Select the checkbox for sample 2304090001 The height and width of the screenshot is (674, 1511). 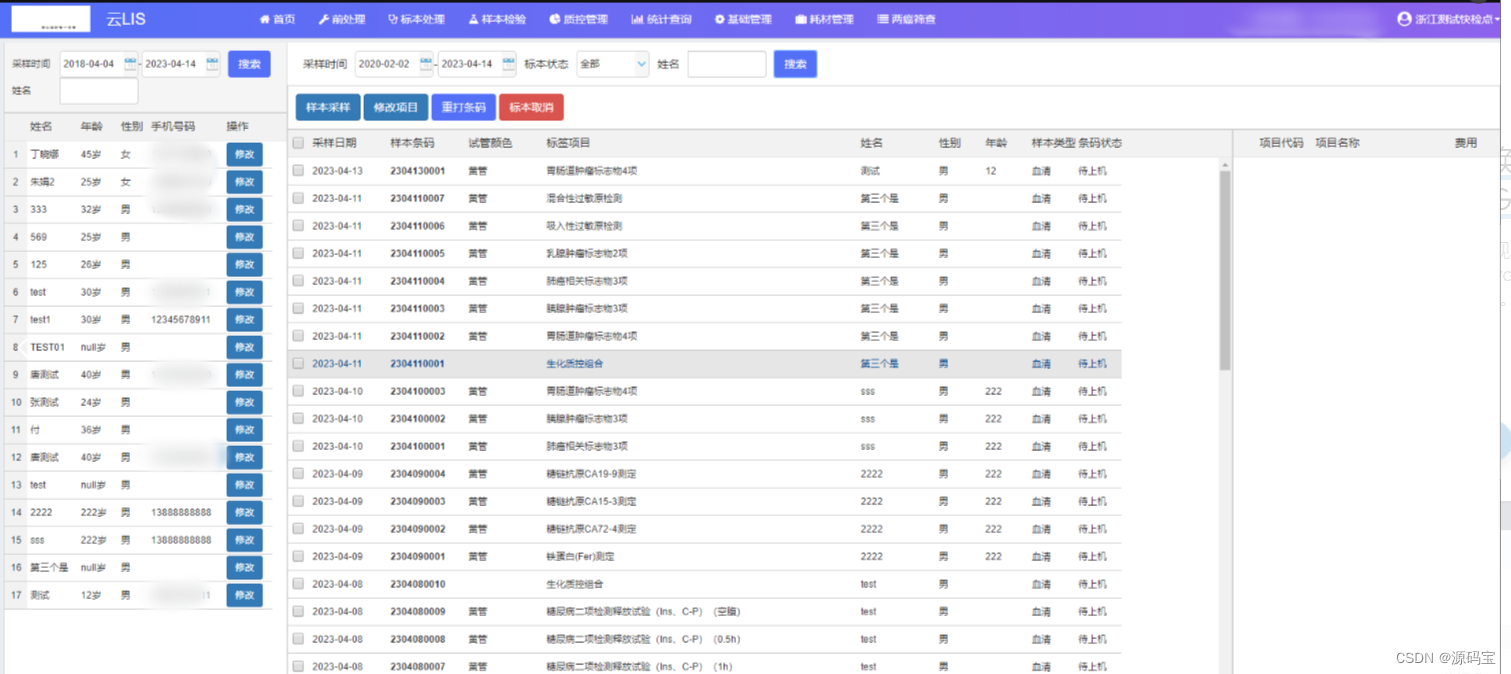pos(297,556)
